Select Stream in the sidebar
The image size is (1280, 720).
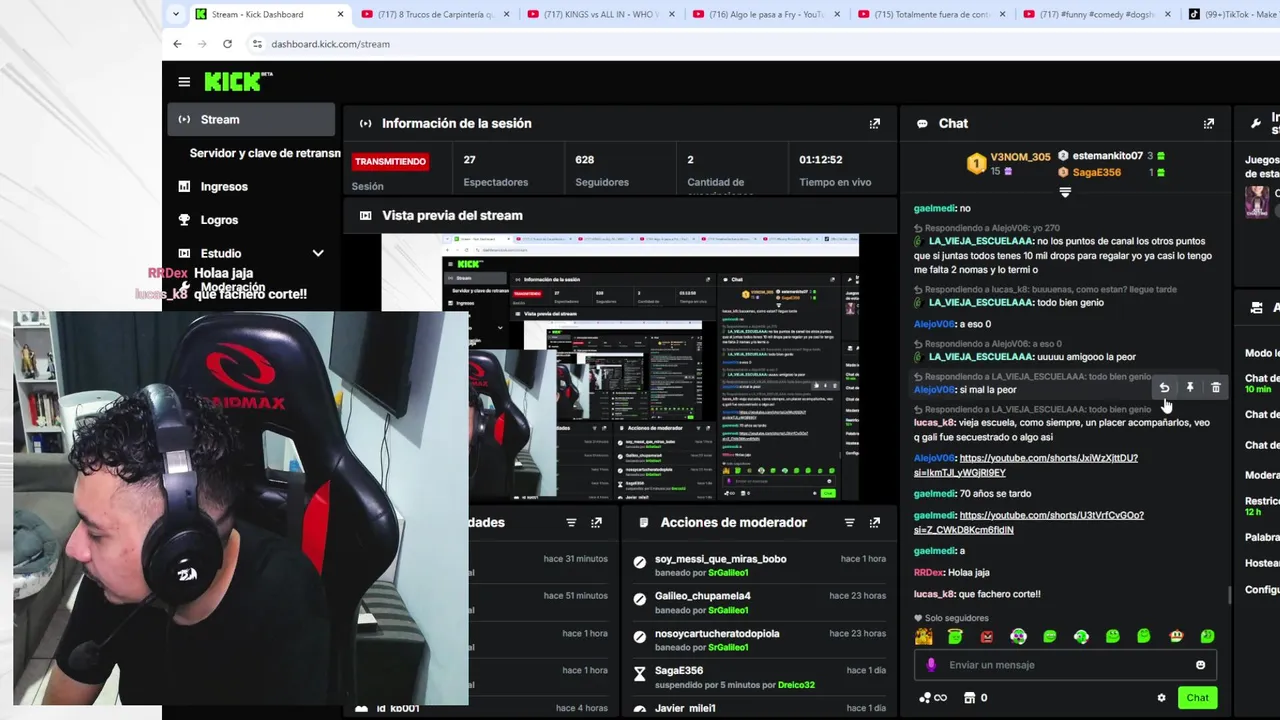[x=251, y=119]
